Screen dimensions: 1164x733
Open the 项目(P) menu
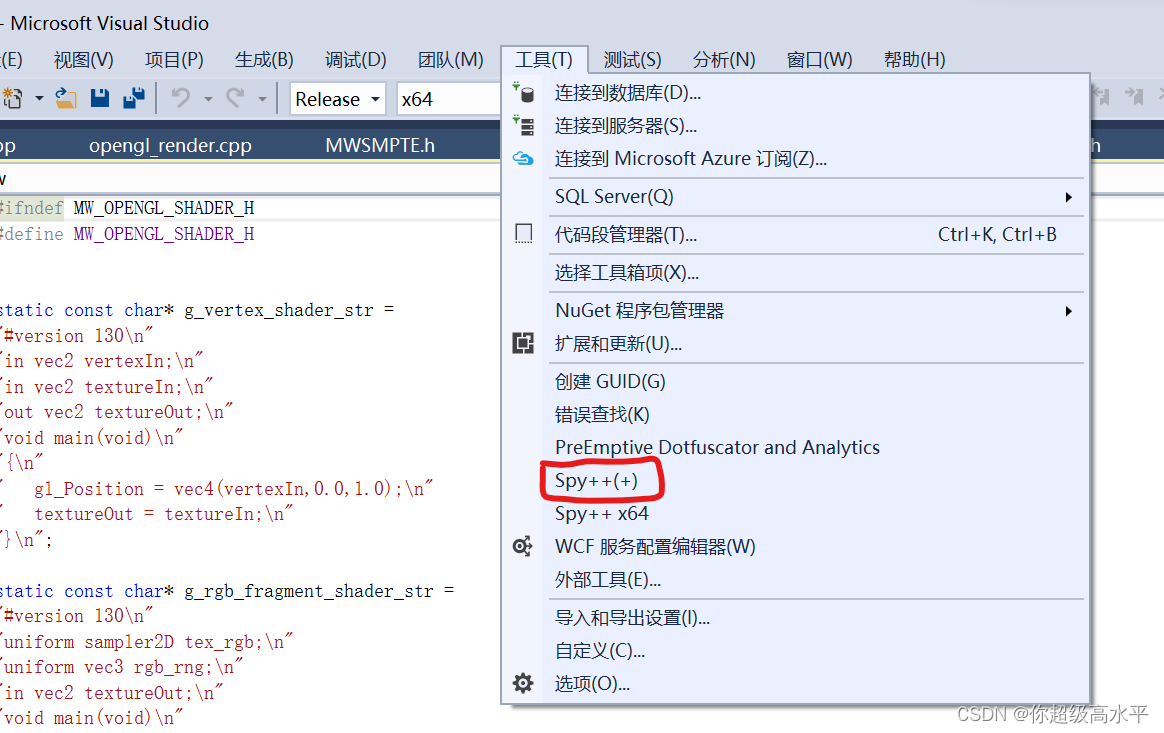(x=174, y=59)
